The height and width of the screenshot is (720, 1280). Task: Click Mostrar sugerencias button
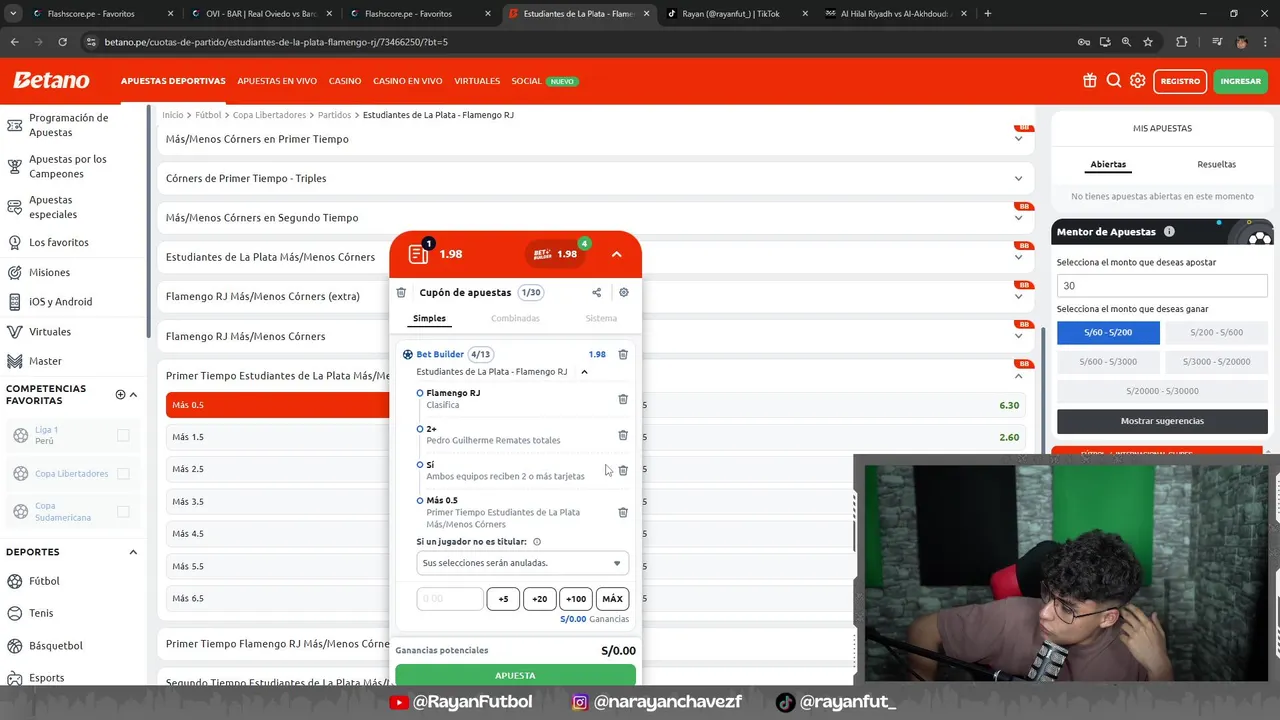point(1162,421)
